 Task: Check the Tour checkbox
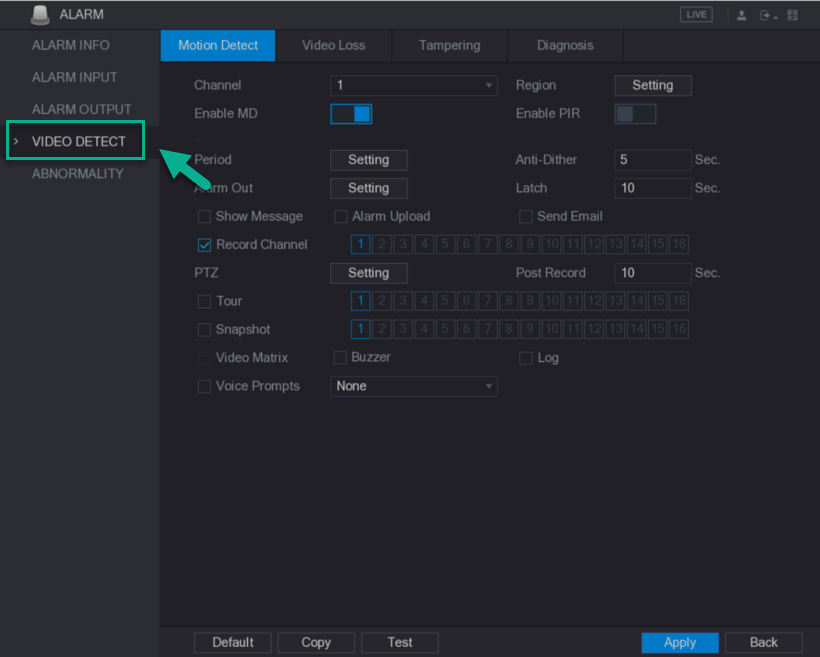(204, 301)
